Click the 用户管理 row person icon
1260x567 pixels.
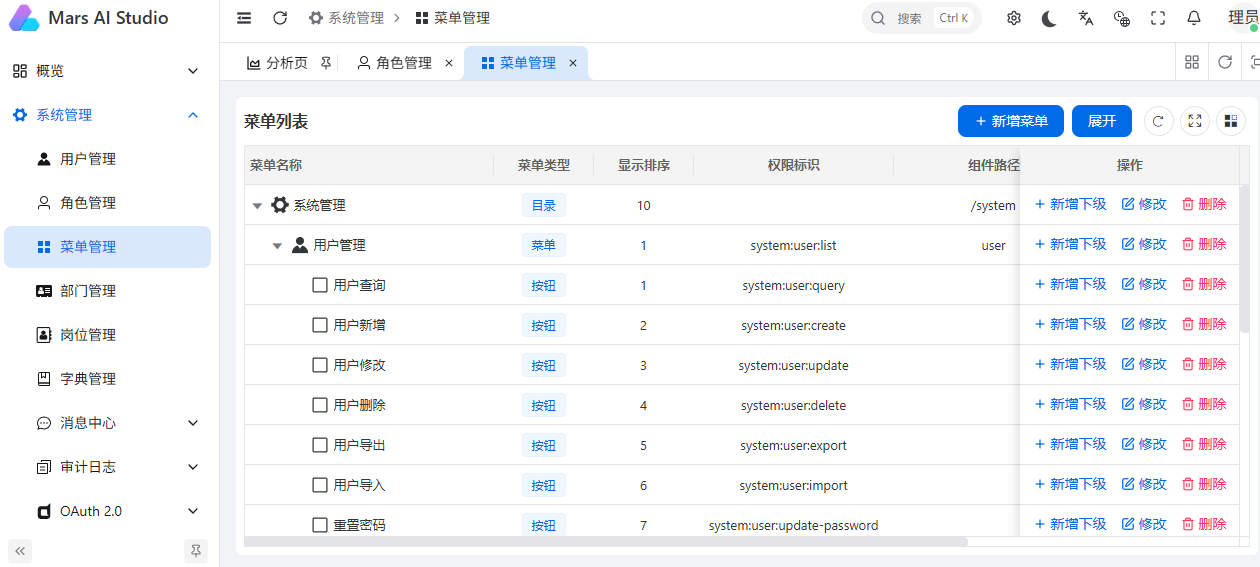click(300, 245)
